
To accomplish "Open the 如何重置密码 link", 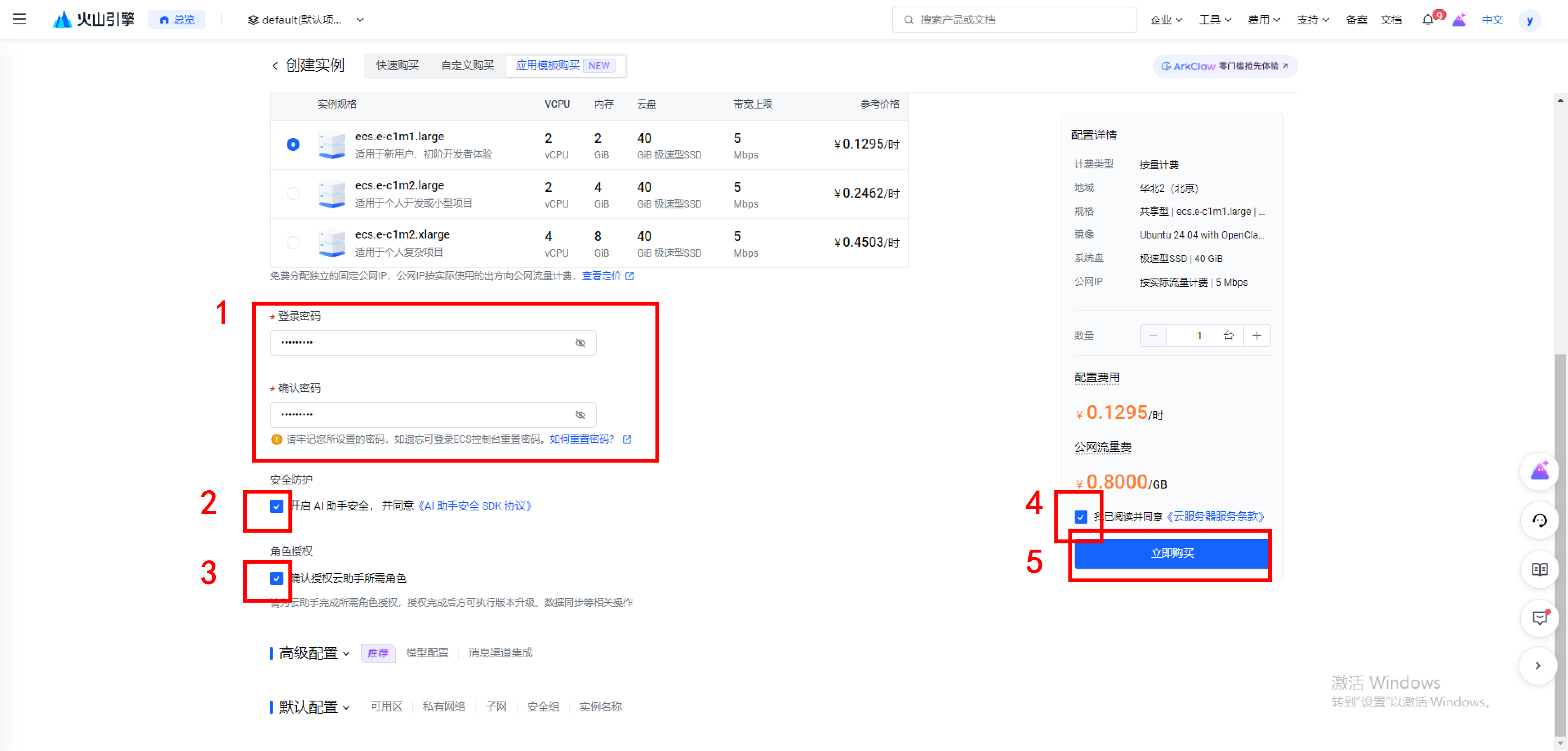I will click(x=581, y=439).
